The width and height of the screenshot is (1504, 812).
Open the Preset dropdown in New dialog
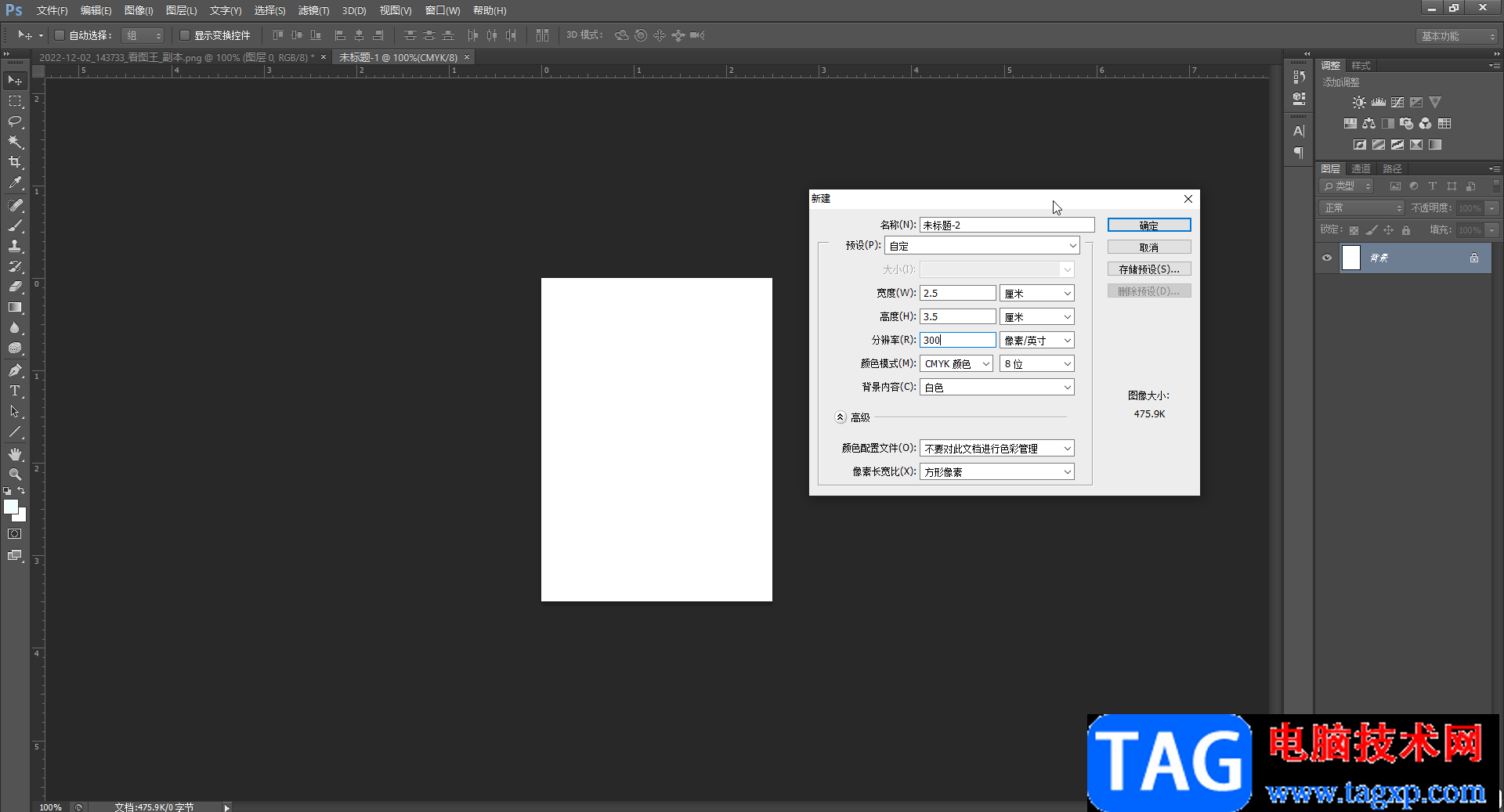[x=982, y=246]
